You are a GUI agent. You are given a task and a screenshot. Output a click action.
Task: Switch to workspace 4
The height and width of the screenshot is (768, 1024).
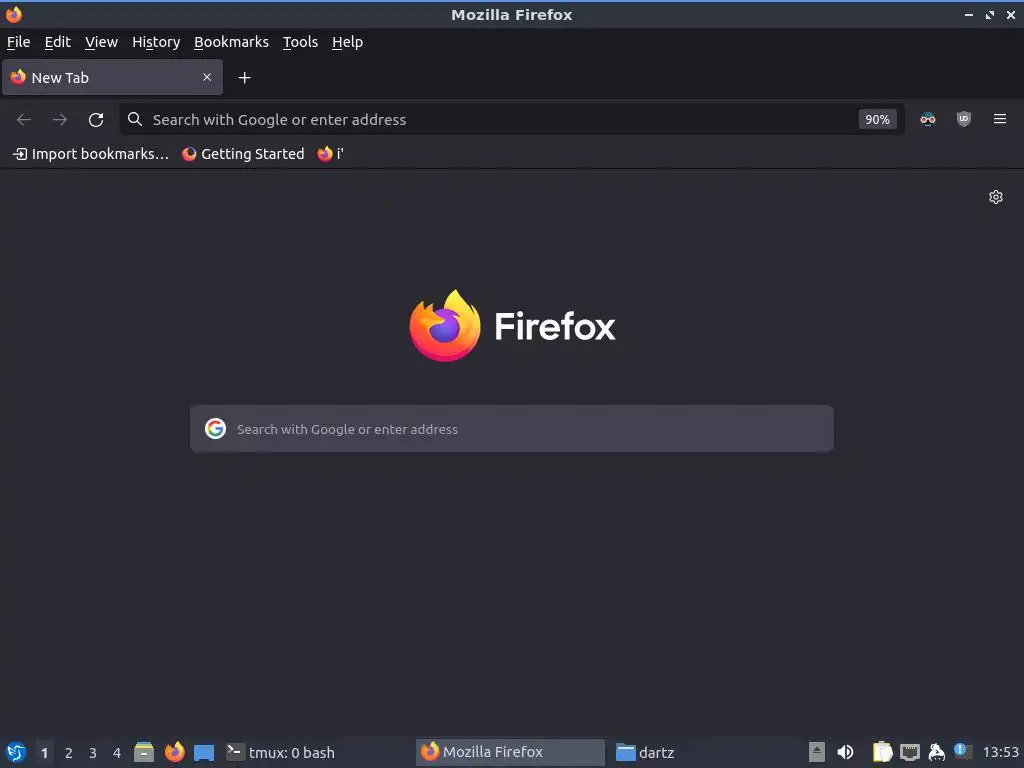117,752
